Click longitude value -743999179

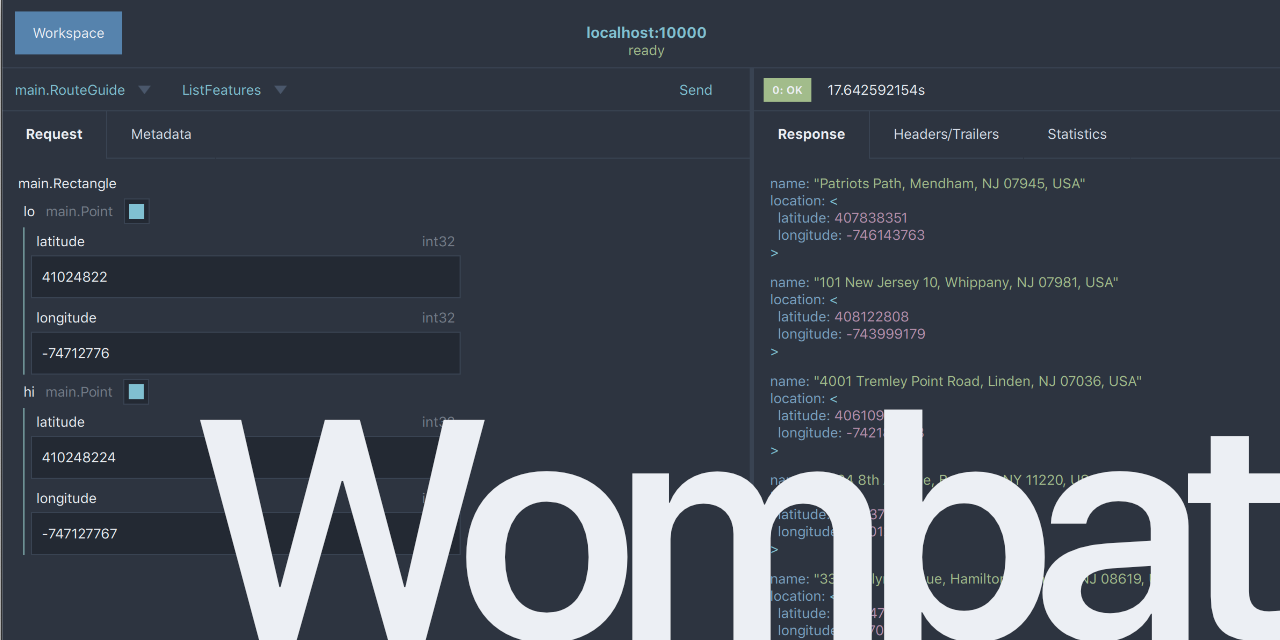pos(886,334)
